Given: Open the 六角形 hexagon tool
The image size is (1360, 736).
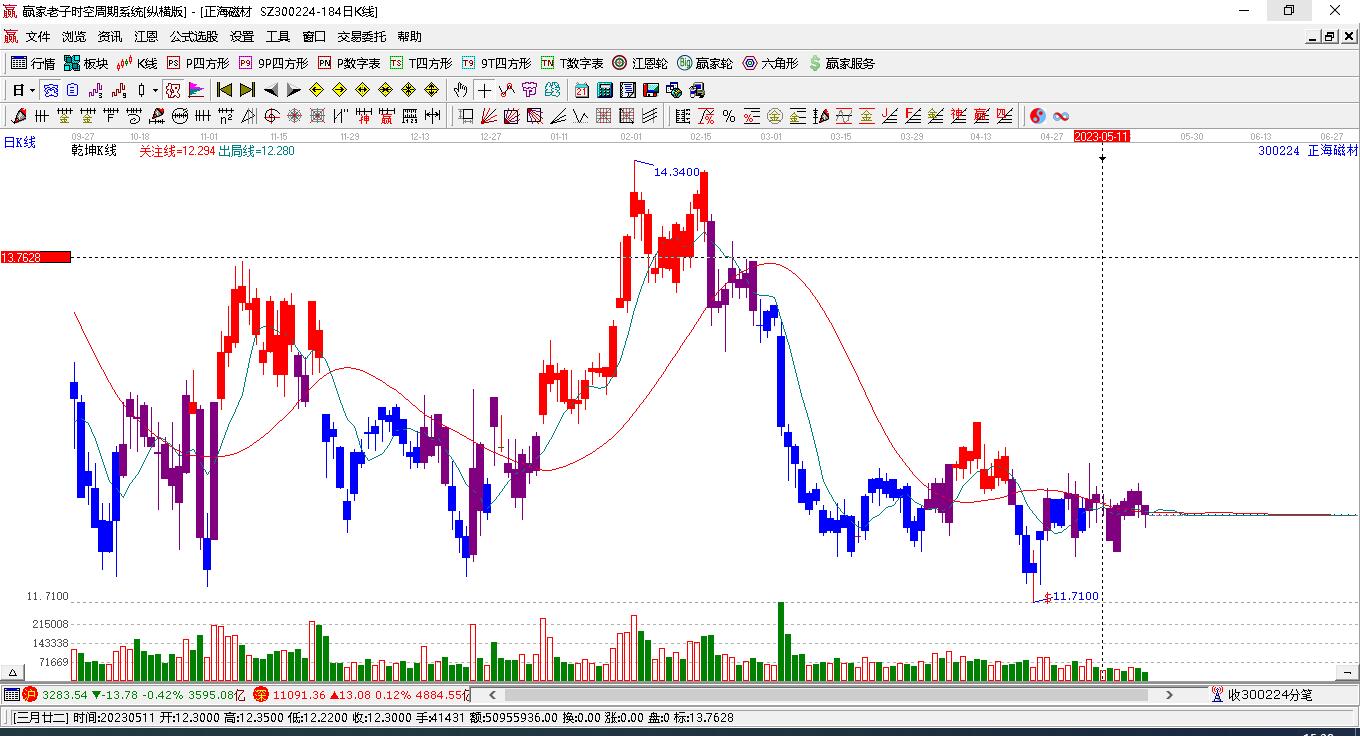Looking at the screenshot, I should coord(770,63).
